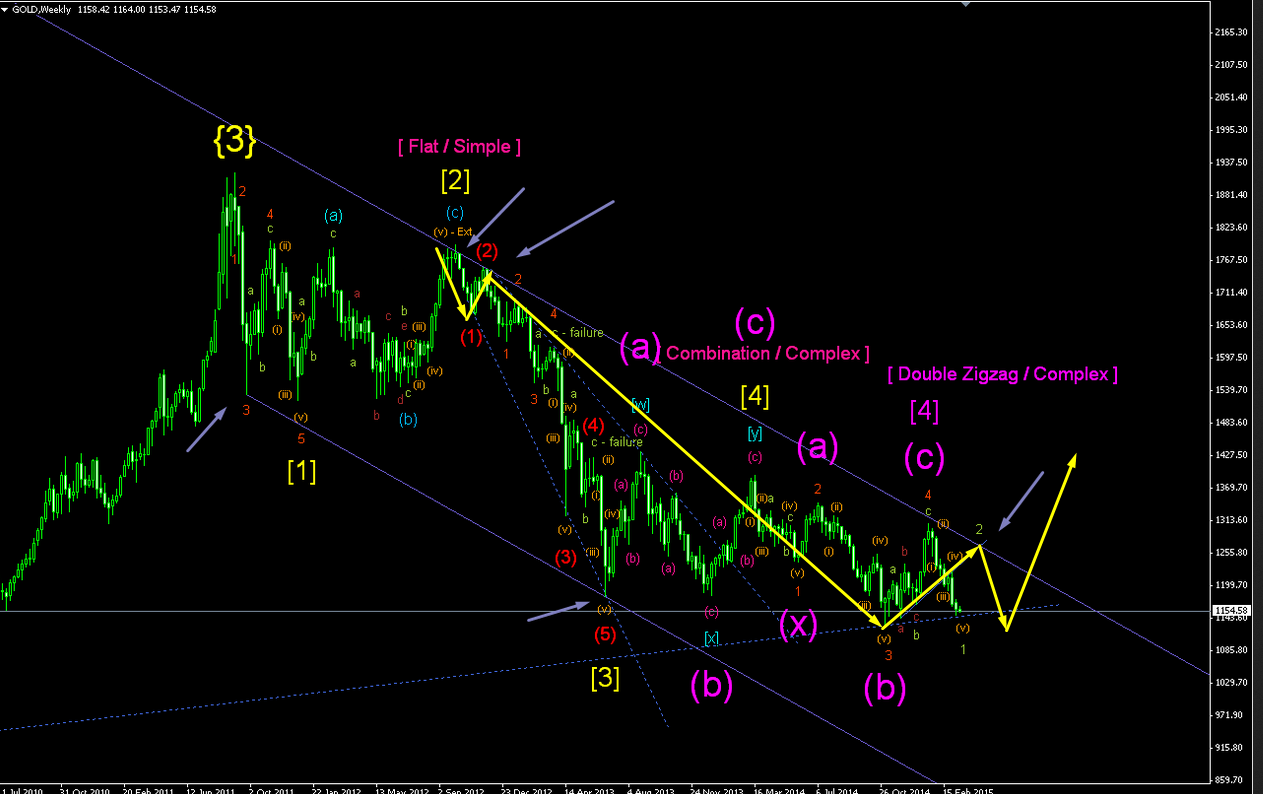The width and height of the screenshot is (1263, 794).
Task: Click the 31 Oct 2010 date on the time axis
Action: tap(84, 790)
